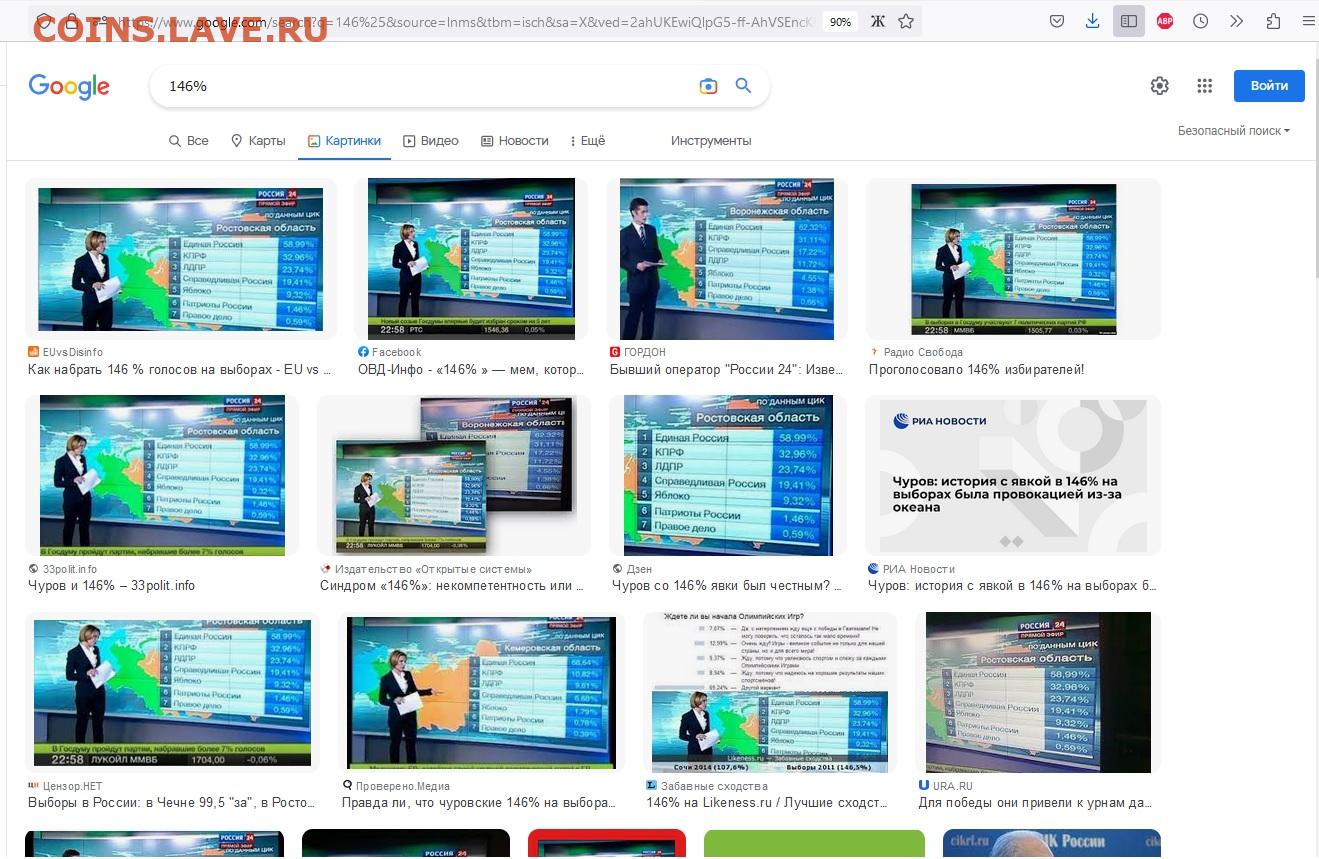This screenshot has width=1319, height=859.
Task: Toggle Firefox reader sidebar icon
Action: (x=1129, y=21)
